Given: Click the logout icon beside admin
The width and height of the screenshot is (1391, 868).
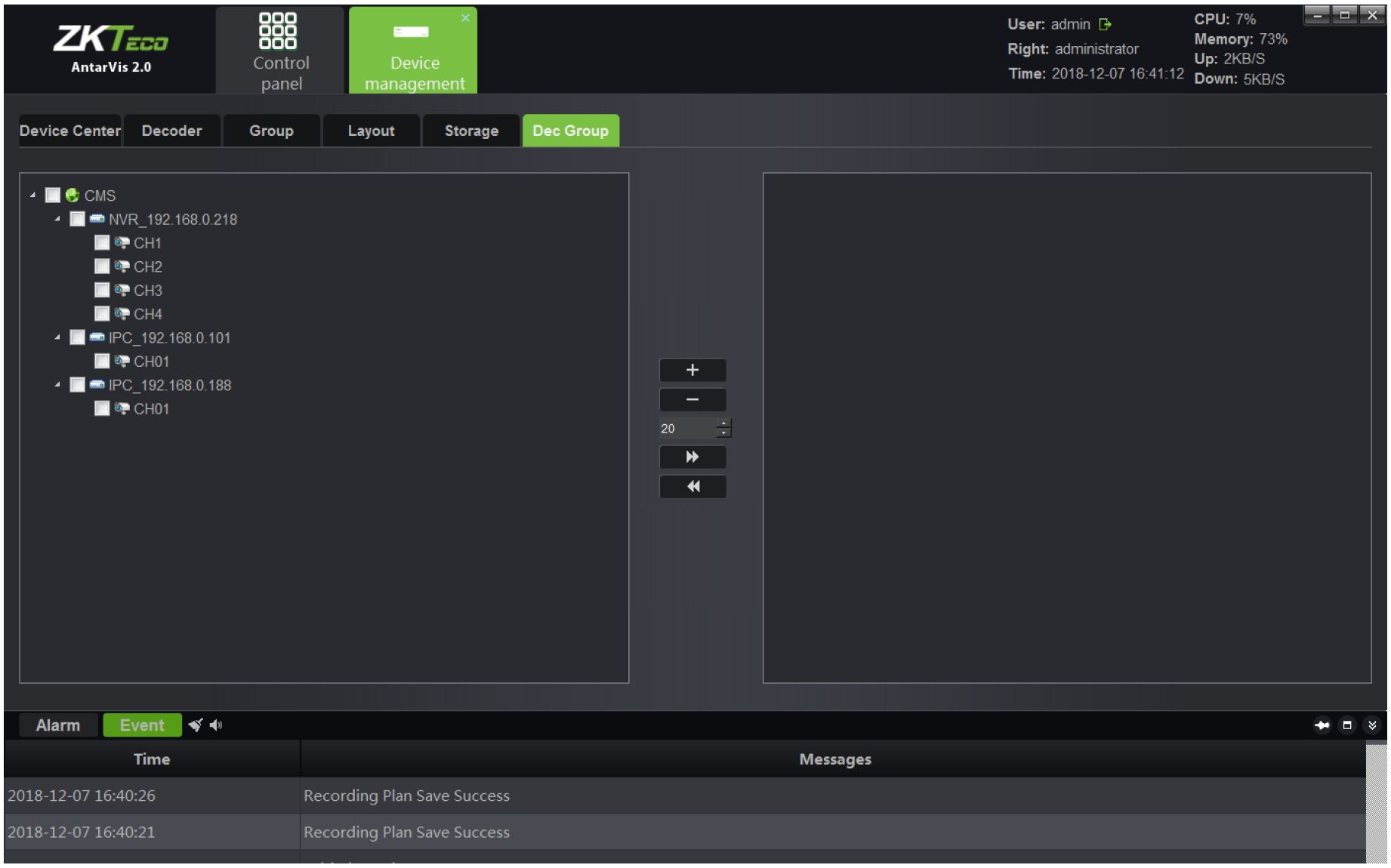Looking at the screenshot, I should pyautogui.click(x=1106, y=25).
